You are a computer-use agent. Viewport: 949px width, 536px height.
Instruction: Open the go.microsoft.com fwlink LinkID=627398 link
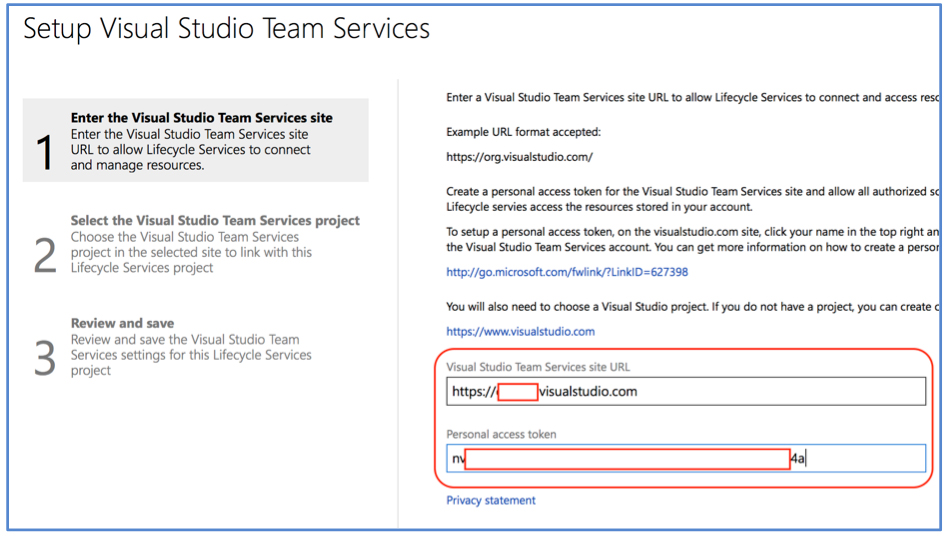(567, 272)
